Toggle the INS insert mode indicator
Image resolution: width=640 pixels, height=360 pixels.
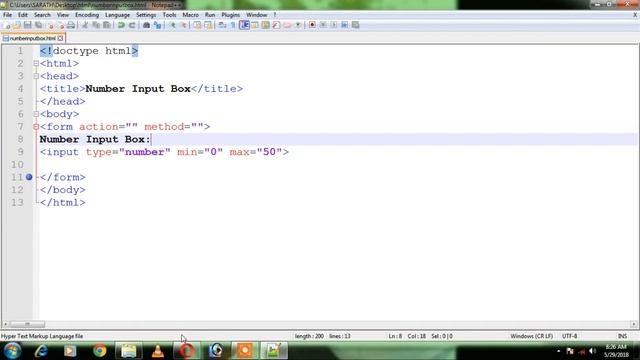coord(622,336)
